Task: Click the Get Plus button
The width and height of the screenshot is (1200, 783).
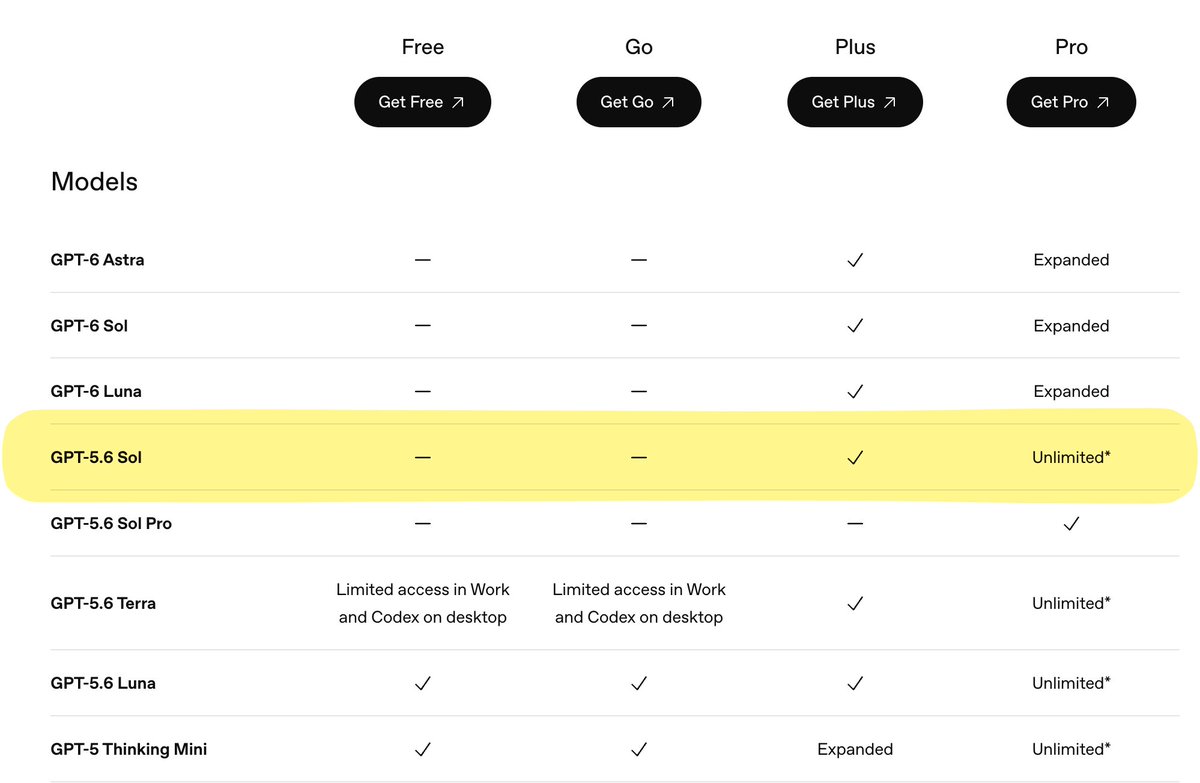Action: point(854,102)
